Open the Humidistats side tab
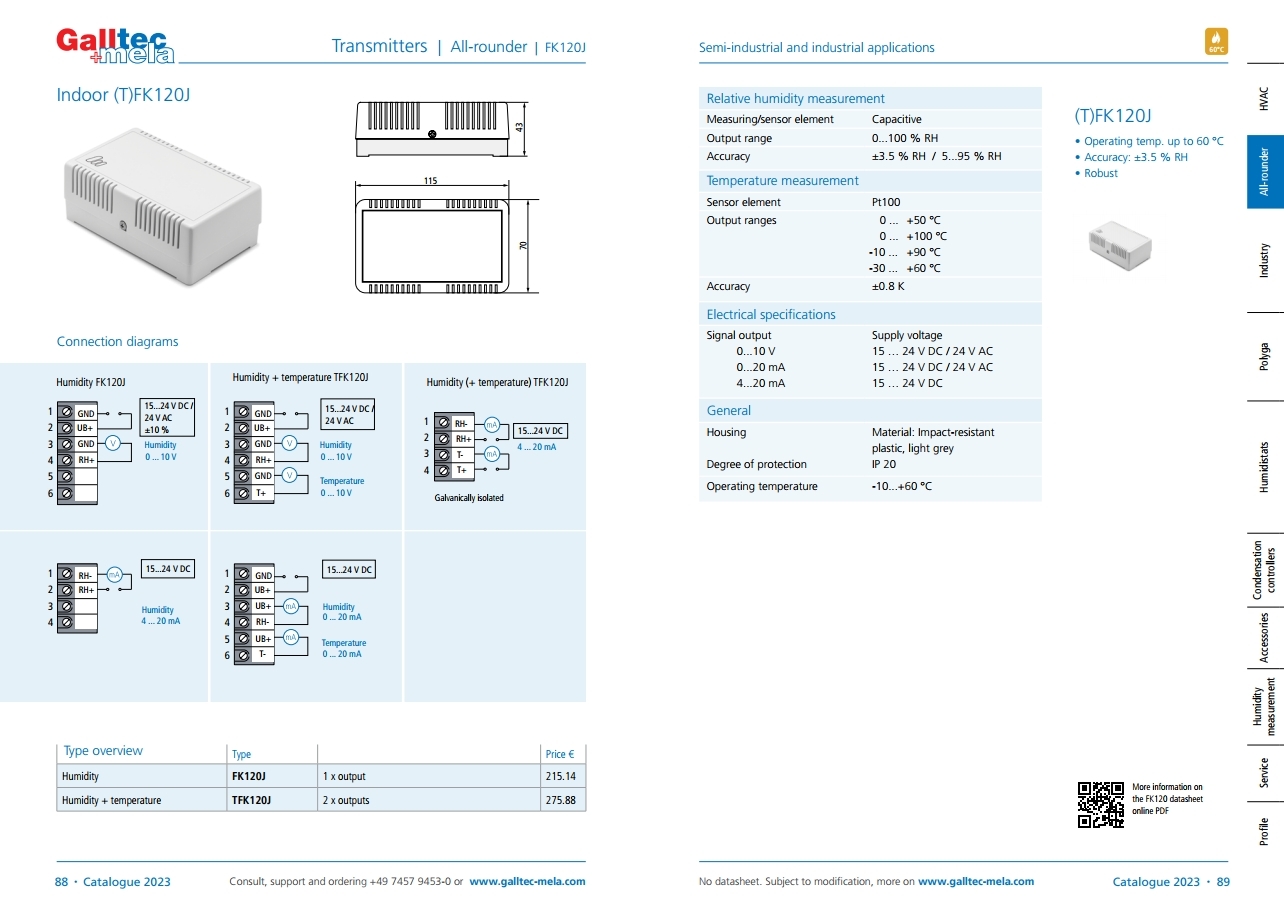Image resolution: width=1284 pixels, height=906 pixels. 1264,466
